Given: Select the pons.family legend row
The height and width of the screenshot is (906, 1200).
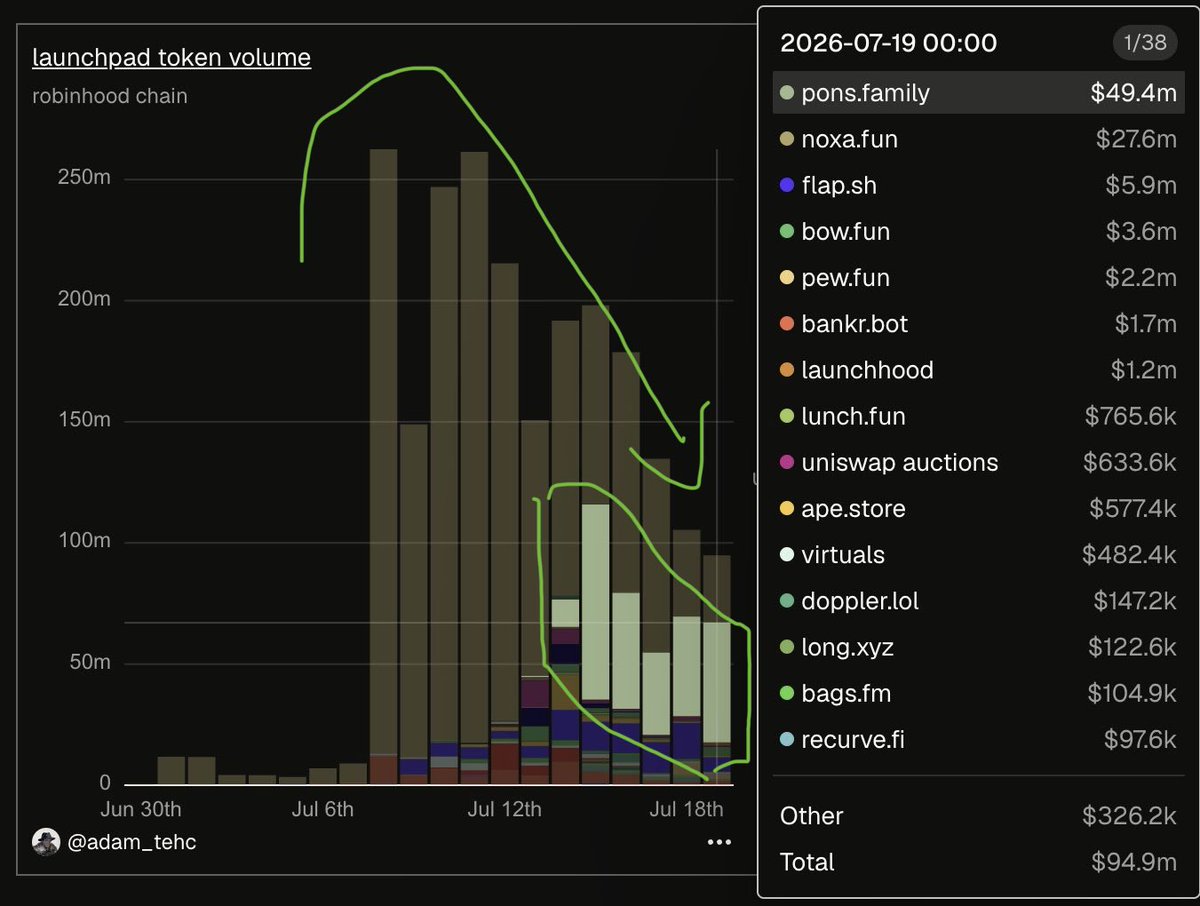Looking at the screenshot, I should 978,93.
